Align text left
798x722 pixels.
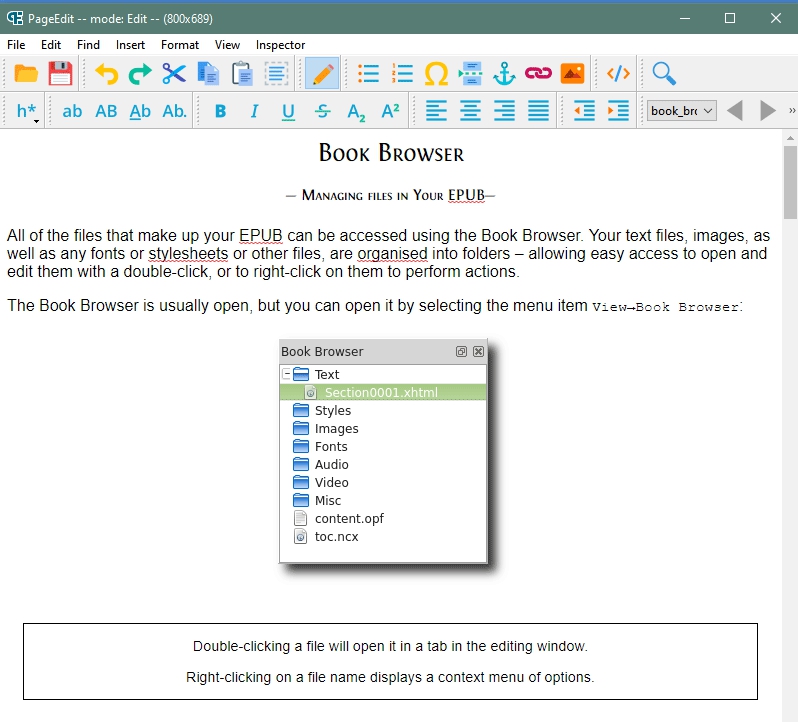point(436,111)
